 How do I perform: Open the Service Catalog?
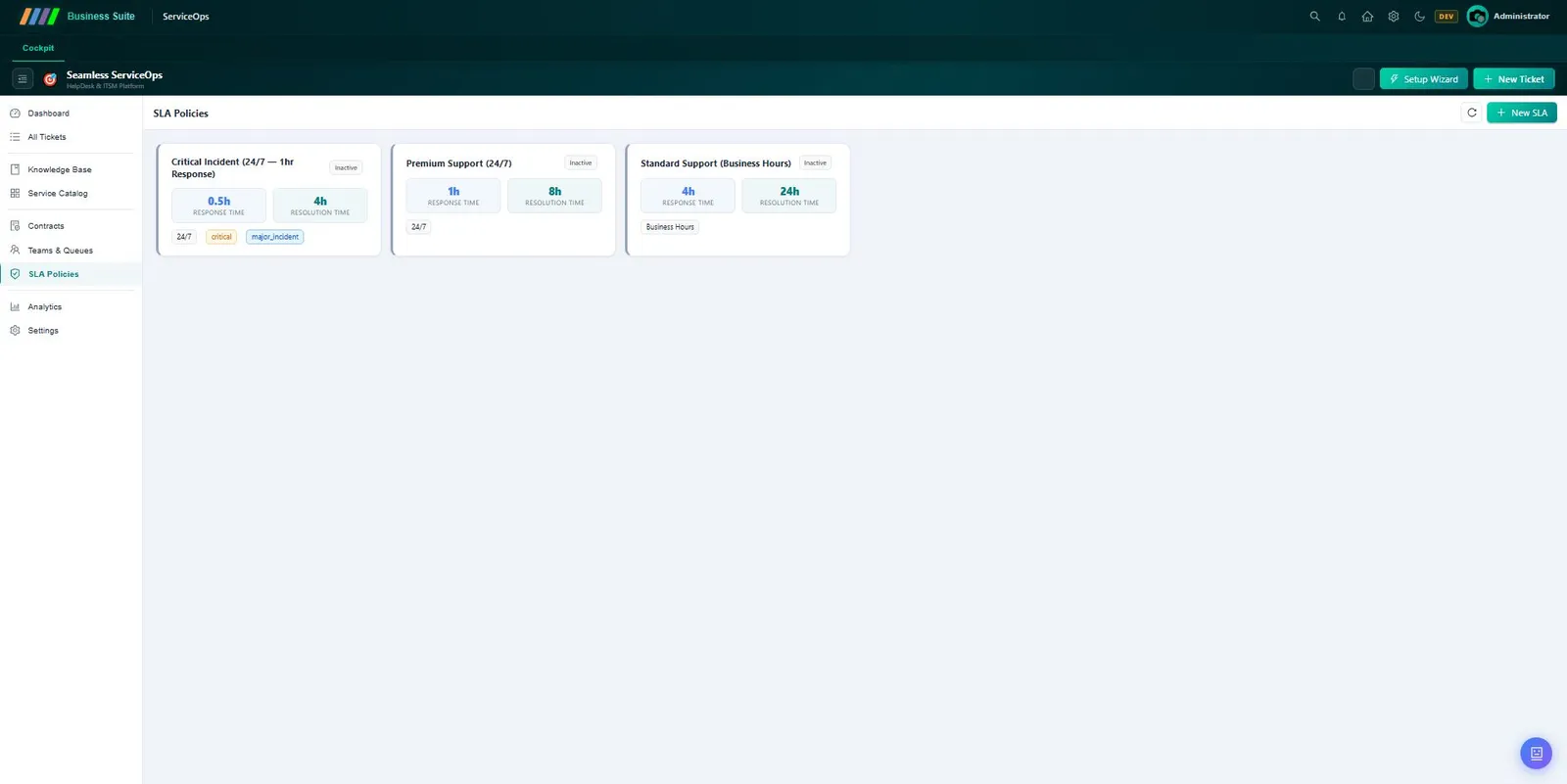71,194
